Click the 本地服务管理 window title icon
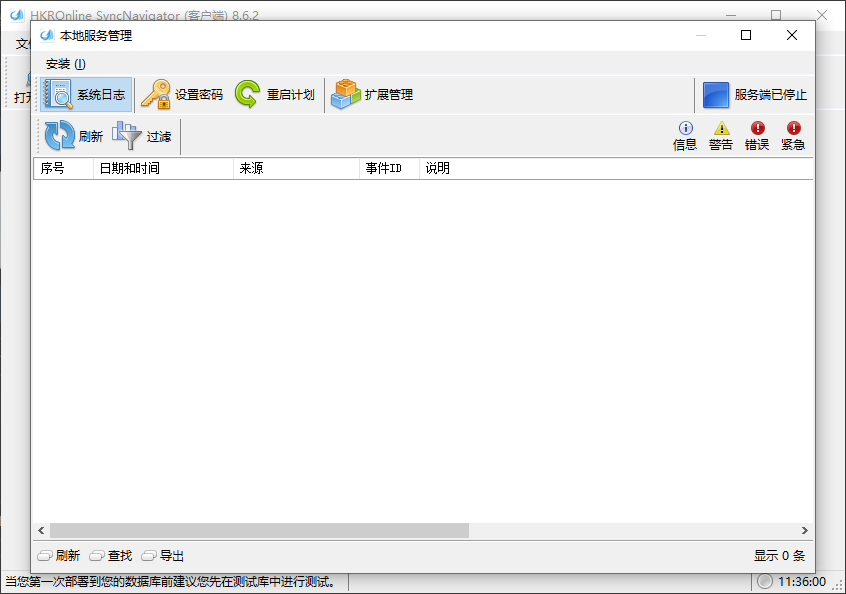The image size is (846, 594). click(47, 36)
